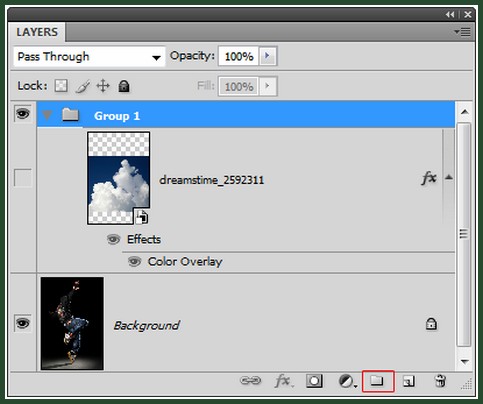Collapse panel to icons double arrow
The width and height of the screenshot is (483, 404).
pos(450,14)
